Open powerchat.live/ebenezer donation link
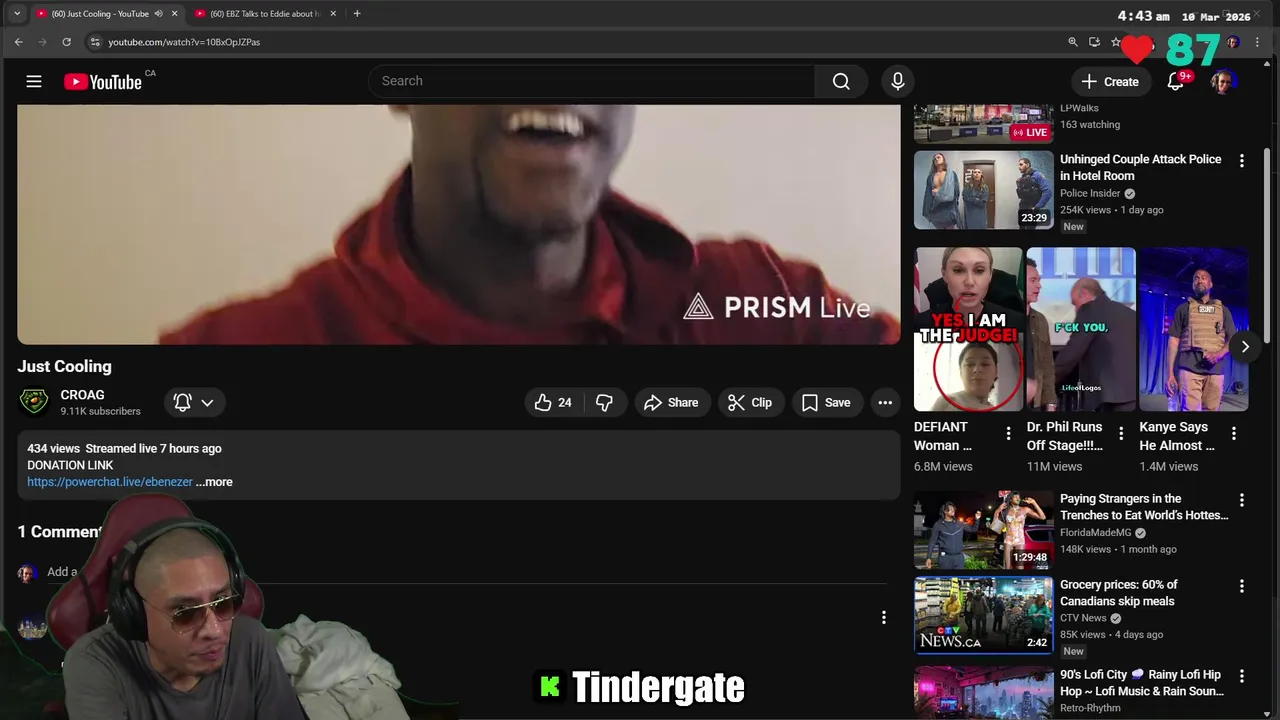Image resolution: width=1280 pixels, height=720 pixels. [x=110, y=482]
